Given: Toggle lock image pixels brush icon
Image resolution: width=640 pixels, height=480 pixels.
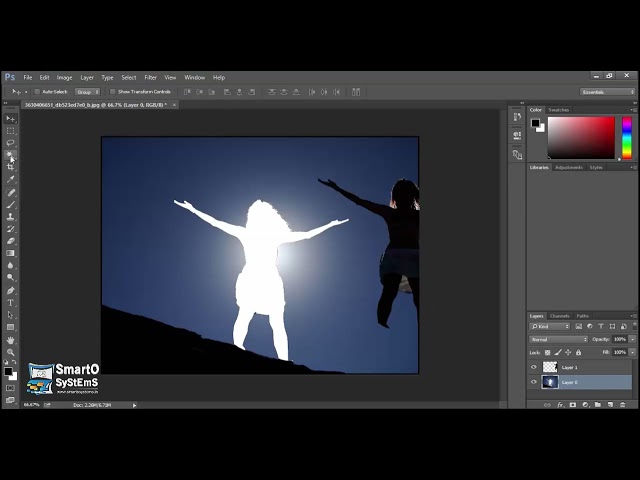Looking at the screenshot, I should [558, 352].
